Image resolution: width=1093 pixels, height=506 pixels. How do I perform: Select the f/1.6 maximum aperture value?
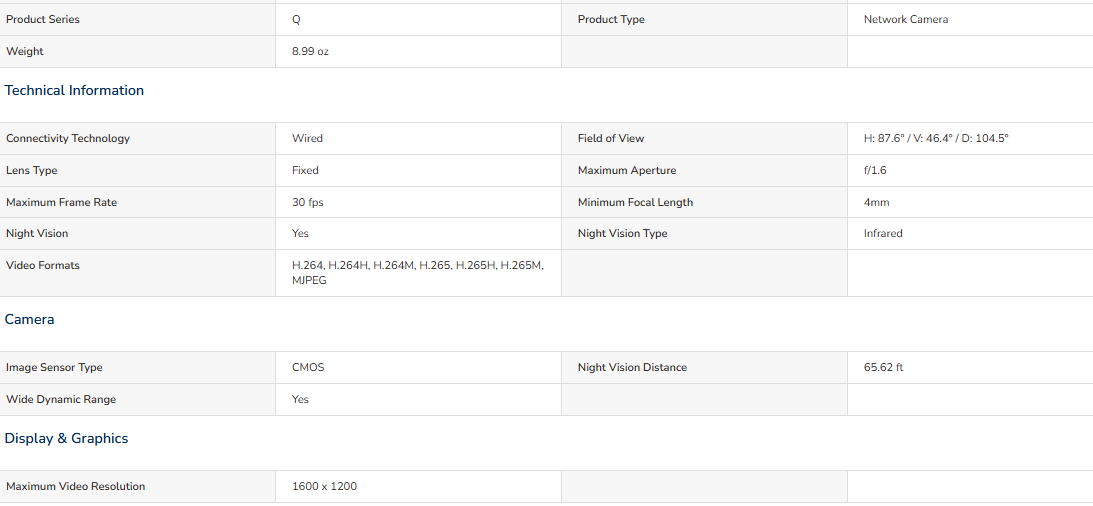point(875,170)
